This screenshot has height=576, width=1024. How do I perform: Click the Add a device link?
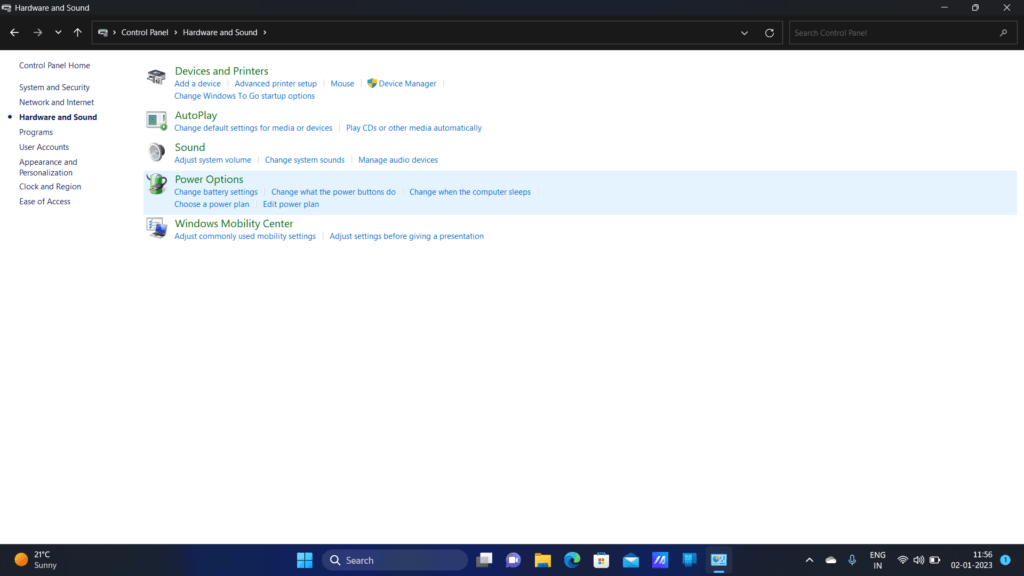197,84
